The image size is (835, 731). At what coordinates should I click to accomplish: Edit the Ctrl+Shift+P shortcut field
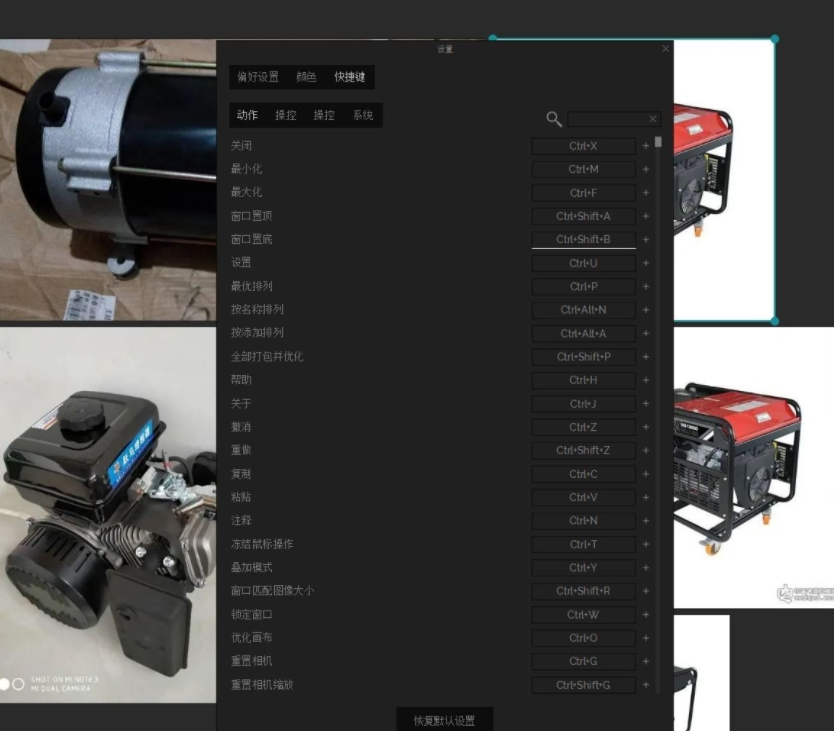coord(584,357)
